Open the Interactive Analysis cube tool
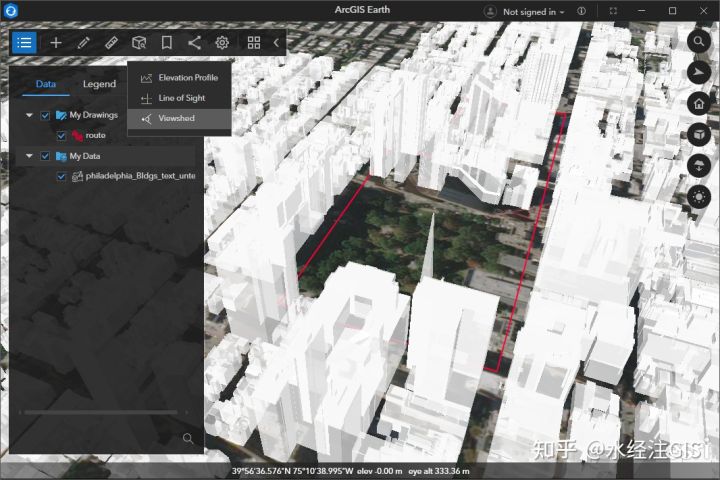This screenshot has width=720, height=480. tap(139, 43)
